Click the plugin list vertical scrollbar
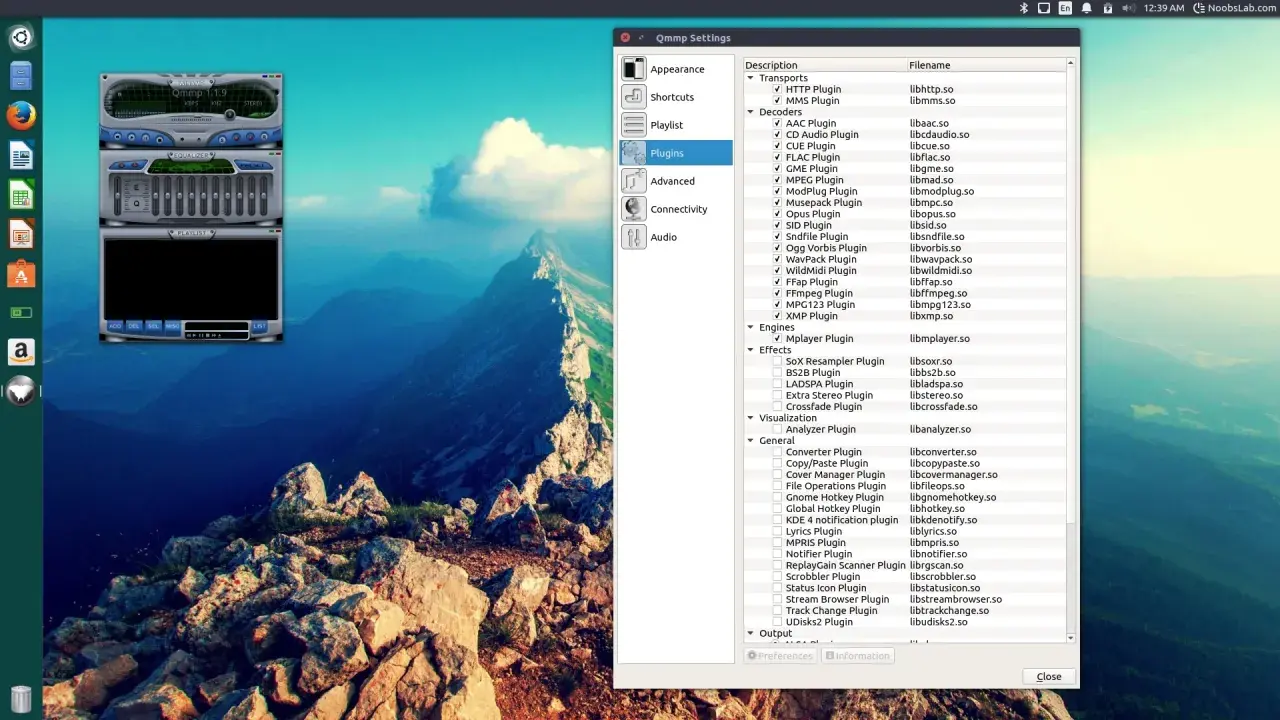Viewport: 1280px width, 720px height. [1071, 350]
